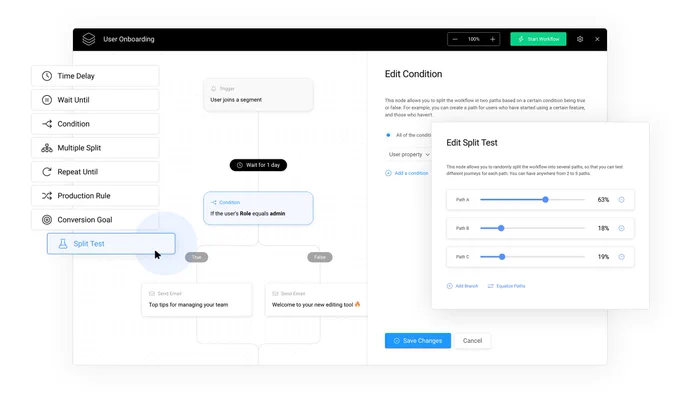Click the Path B slider handle

(x=501, y=228)
